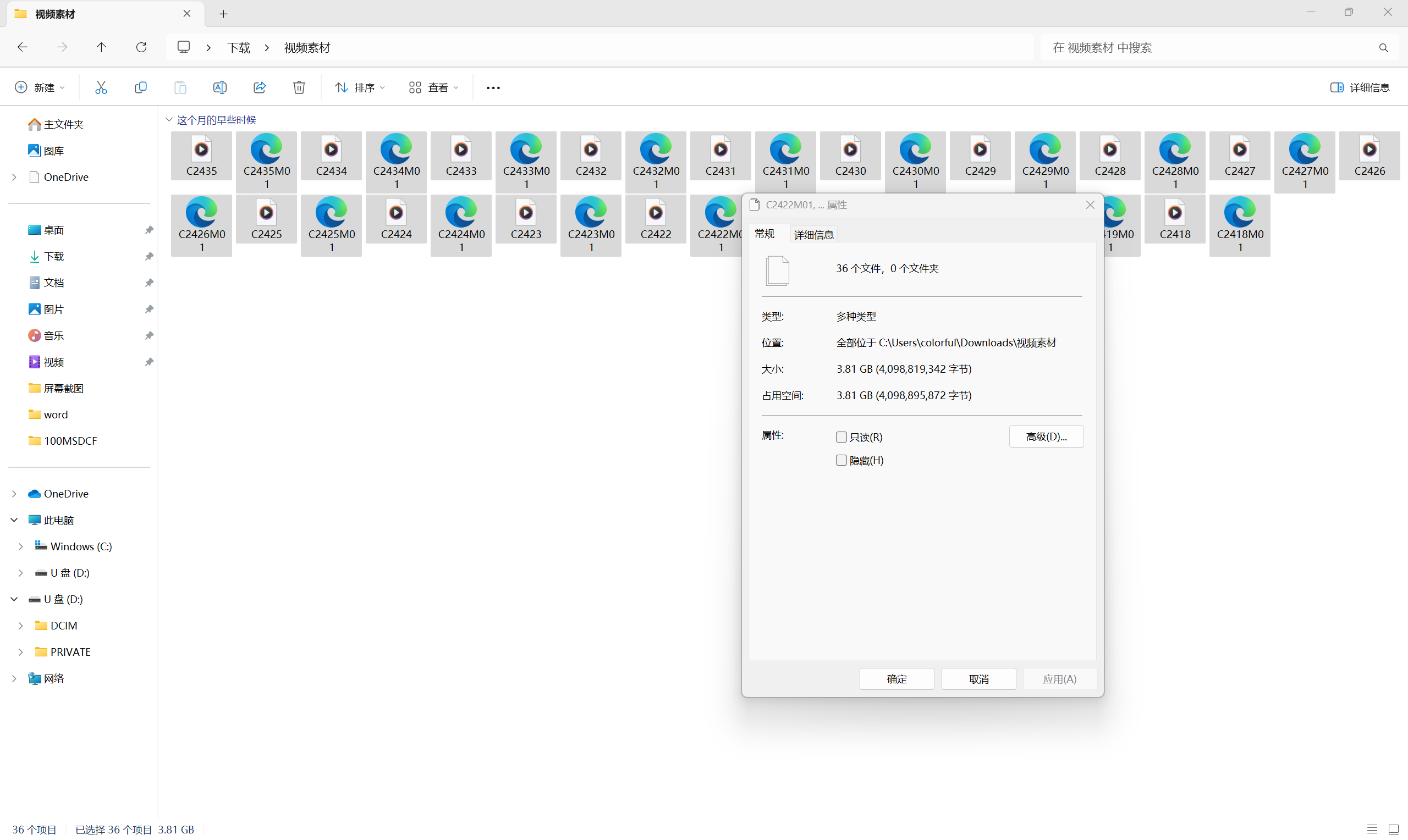
Task: Click the Rename icon in toolbar
Action: [x=219, y=87]
